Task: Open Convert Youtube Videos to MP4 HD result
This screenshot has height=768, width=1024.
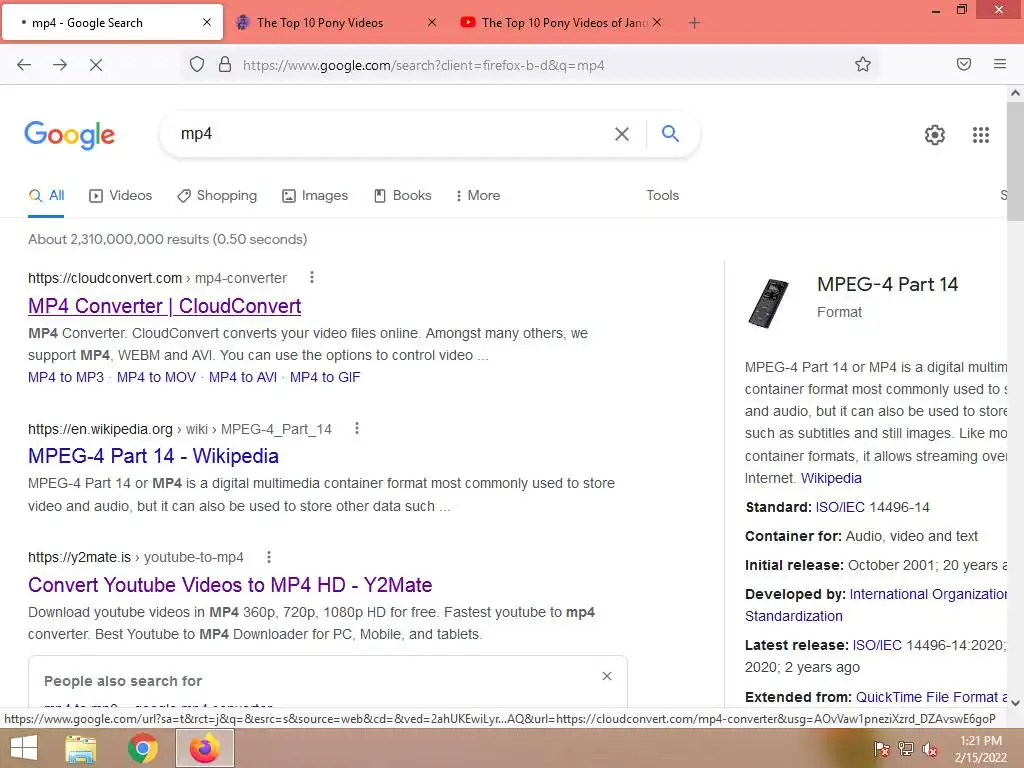Action: click(x=230, y=584)
